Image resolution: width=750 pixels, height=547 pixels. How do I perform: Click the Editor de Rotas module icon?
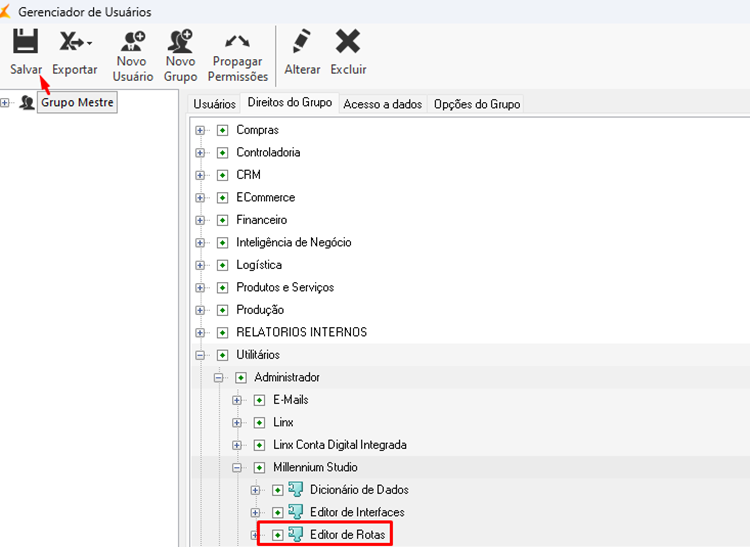tap(296, 534)
